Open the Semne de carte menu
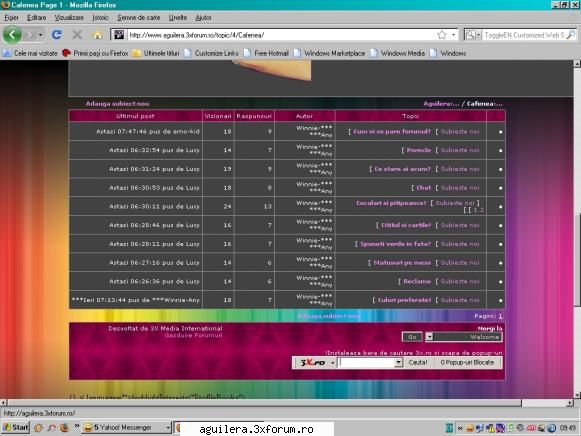Viewport: 581px width, 436px height. pos(139,17)
